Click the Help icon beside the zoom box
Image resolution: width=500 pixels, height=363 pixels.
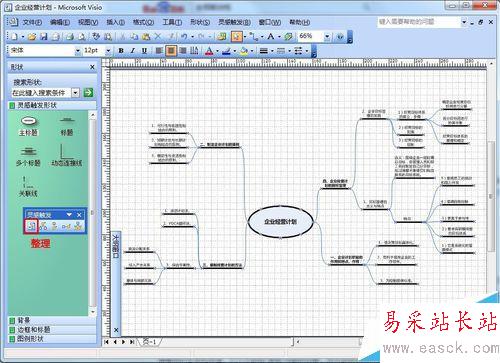click(340, 36)
